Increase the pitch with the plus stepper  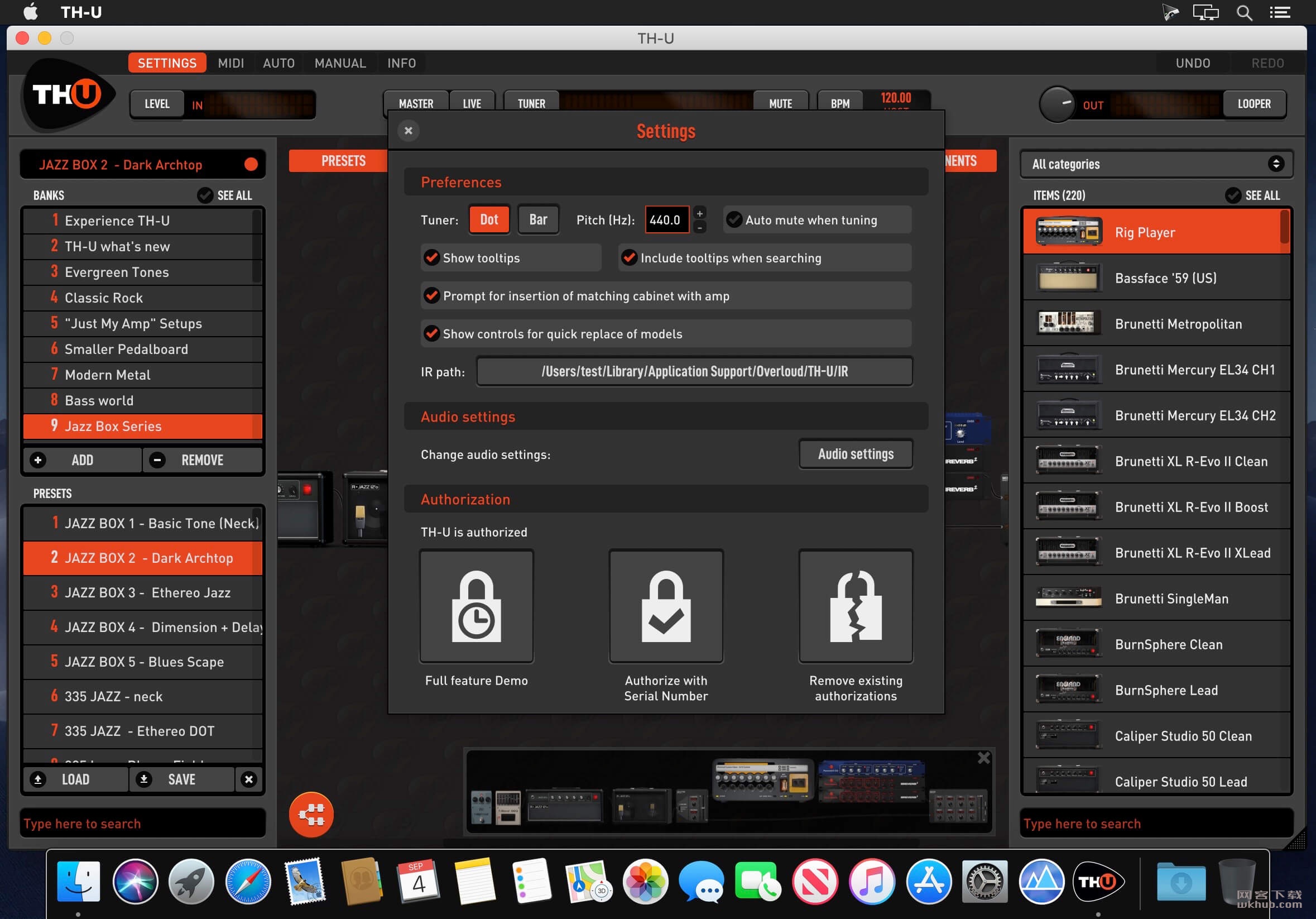tap(699, 213)
